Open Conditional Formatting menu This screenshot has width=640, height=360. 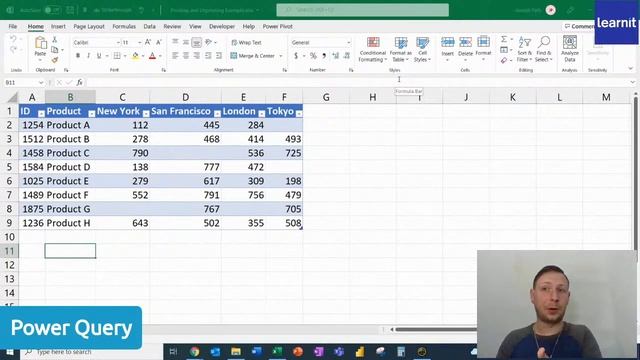click(x=373, y=49)
